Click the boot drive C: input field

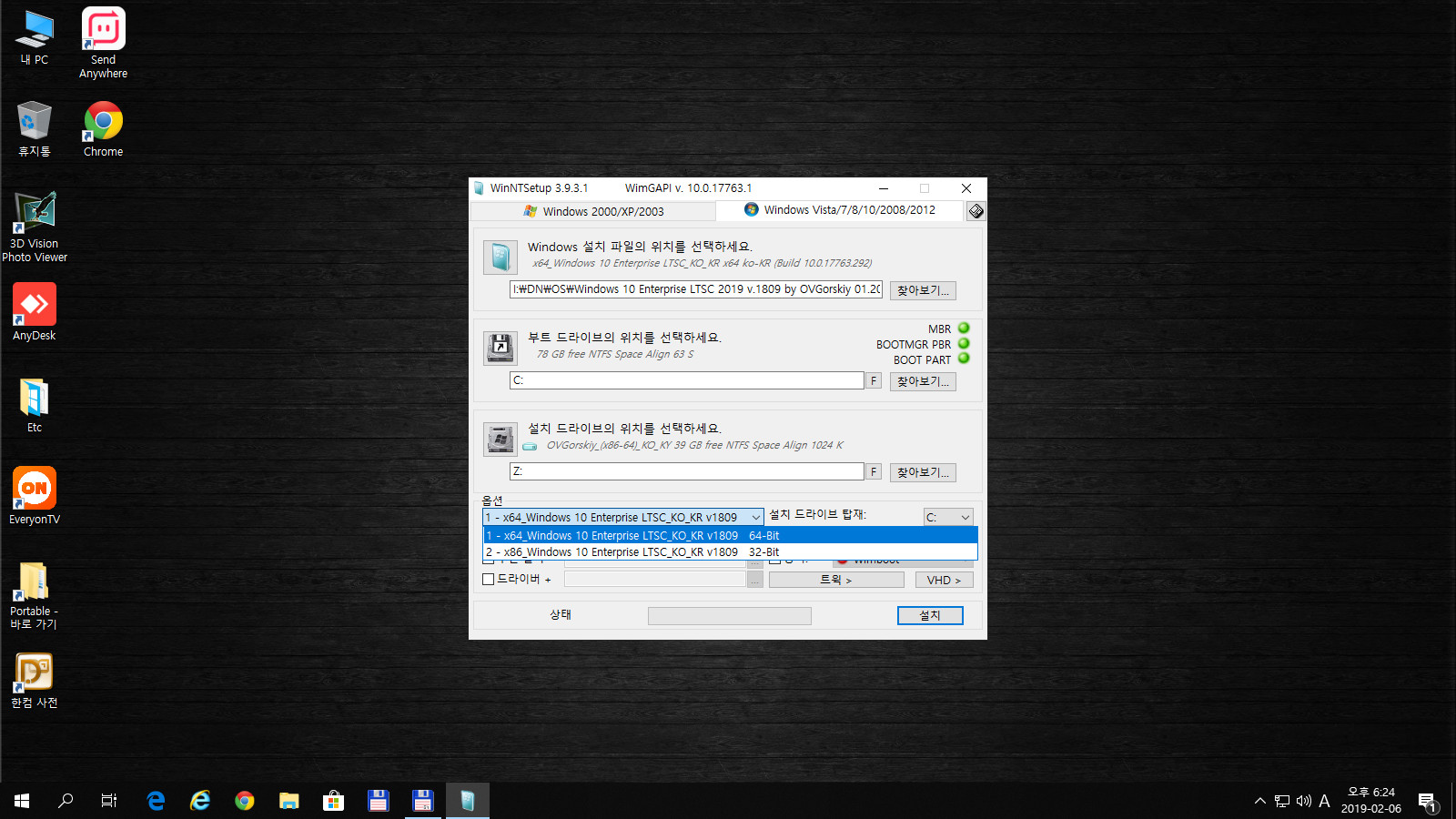(687, 380)
